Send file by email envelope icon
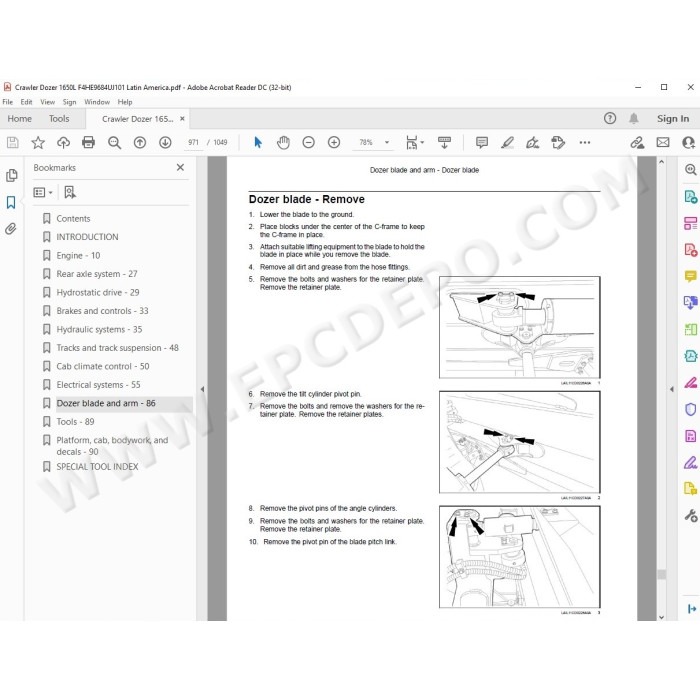 663,142
